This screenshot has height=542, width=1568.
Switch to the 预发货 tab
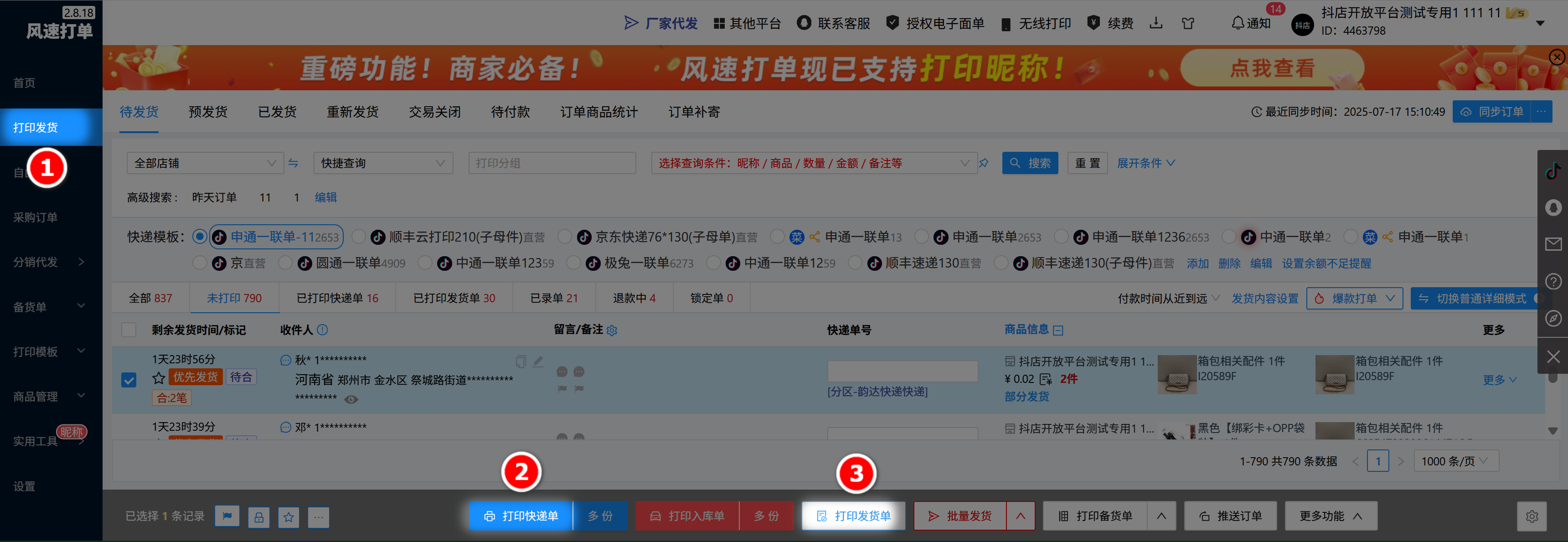coord(208,111)
